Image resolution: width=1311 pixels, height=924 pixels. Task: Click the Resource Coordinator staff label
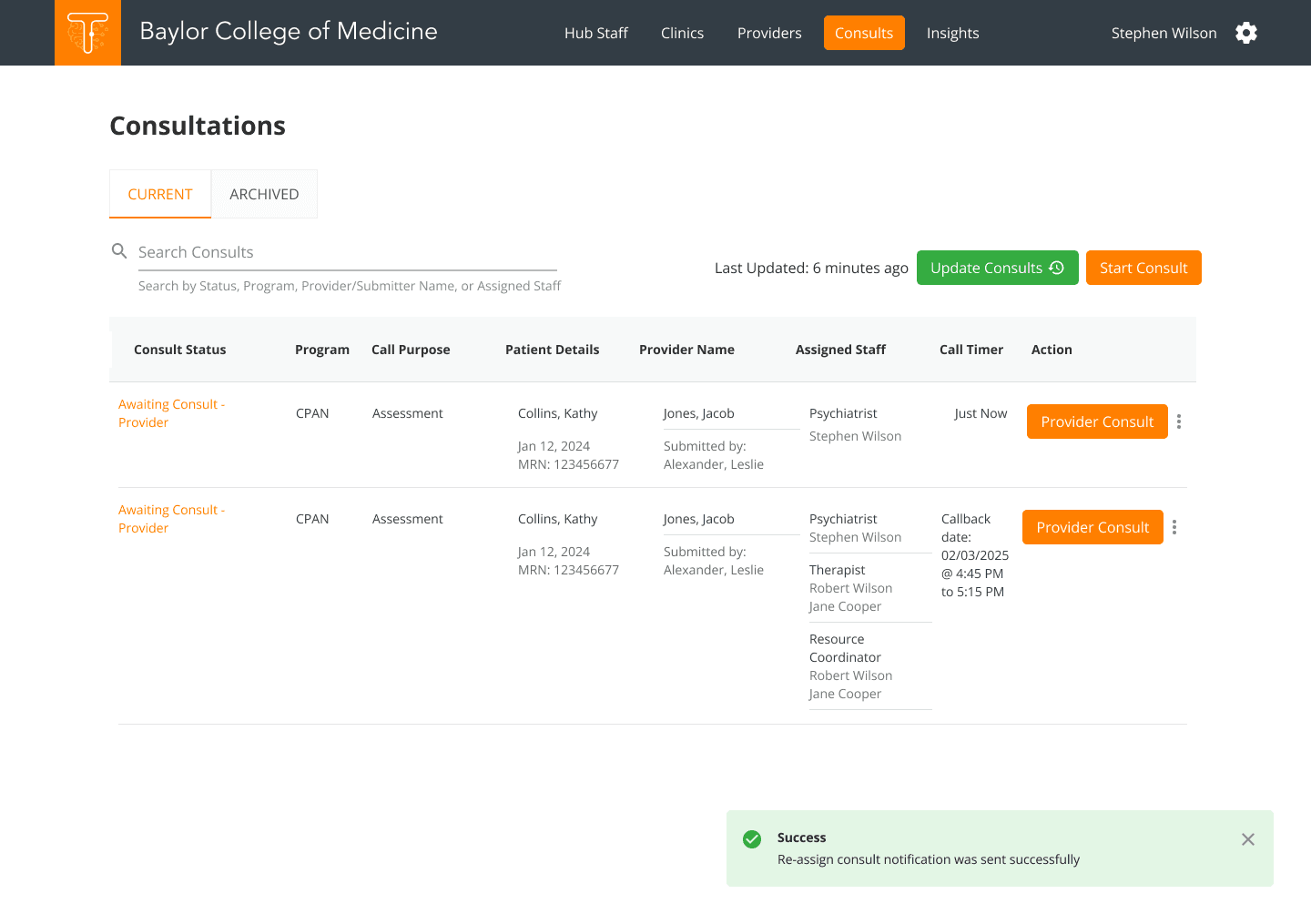tap(845, 648)
